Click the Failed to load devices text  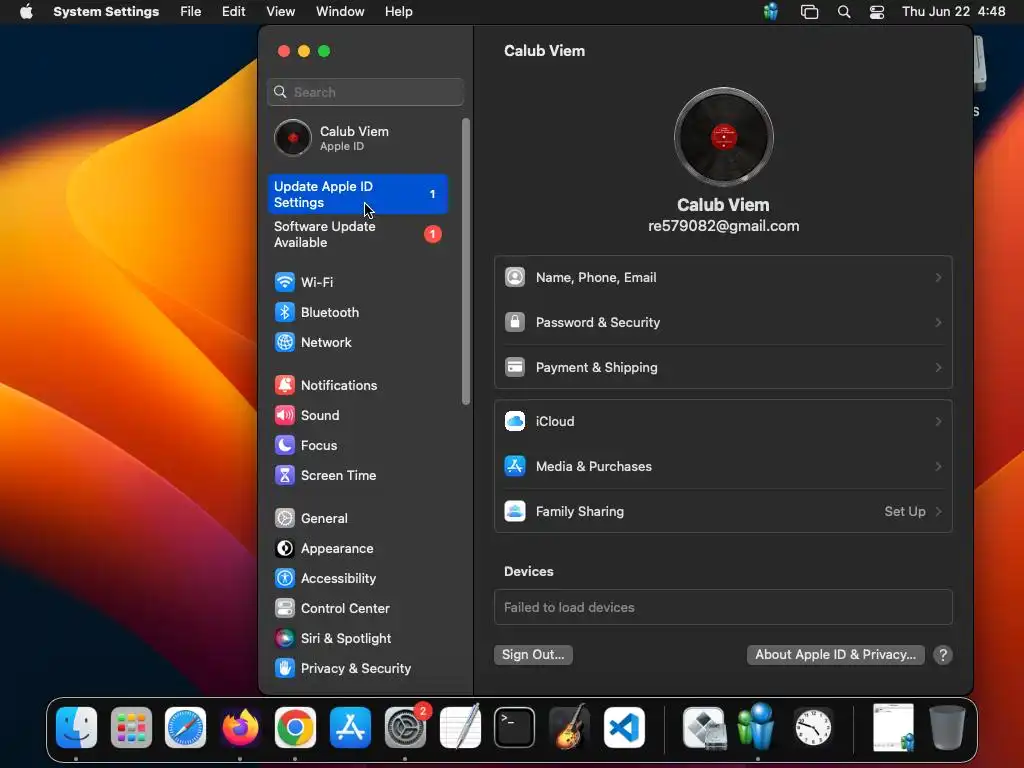tap(569, 607)
